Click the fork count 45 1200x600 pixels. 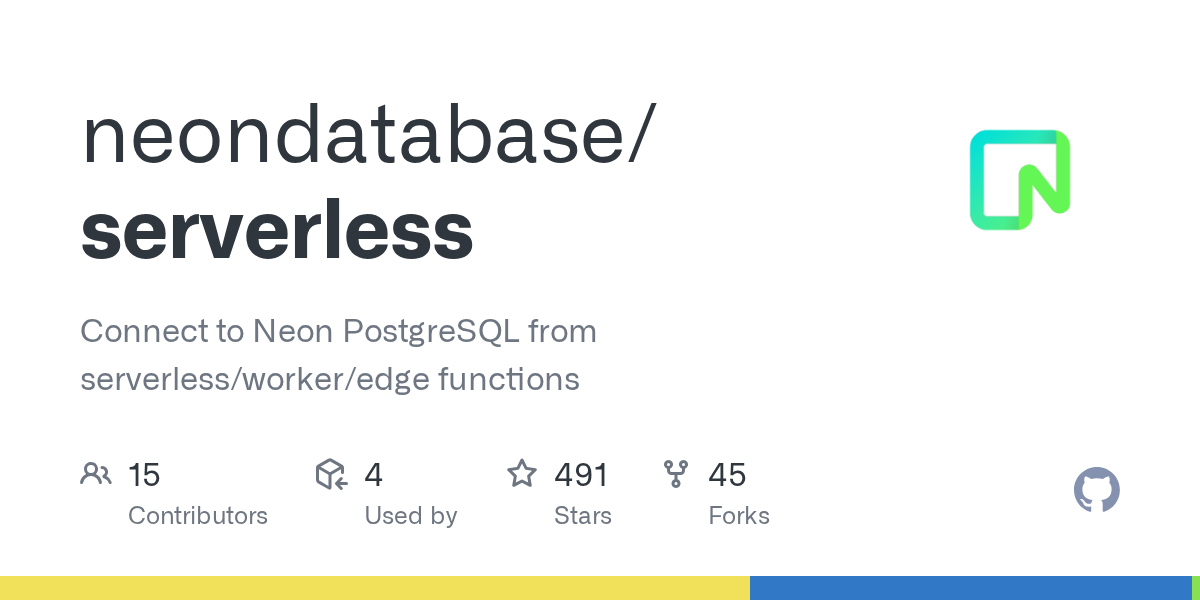727,475
